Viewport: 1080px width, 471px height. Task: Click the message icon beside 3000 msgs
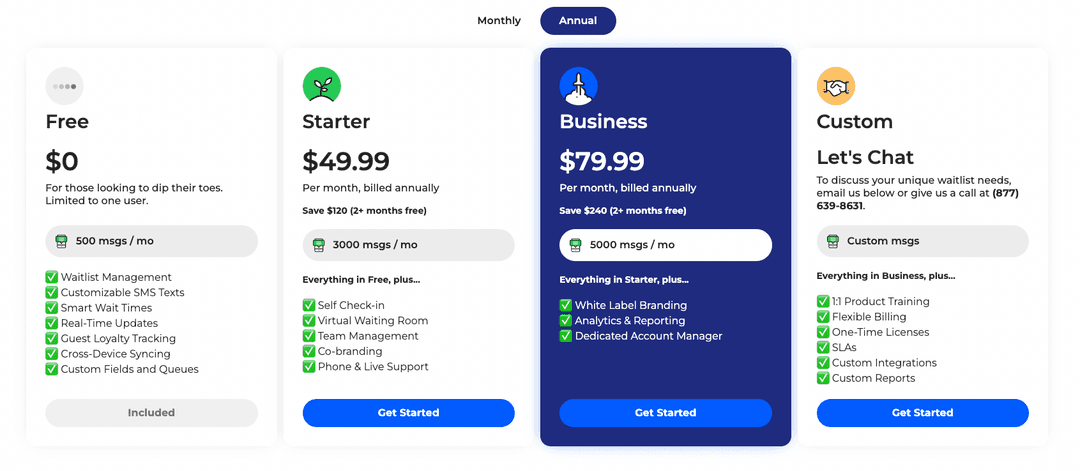pos(319,245)
